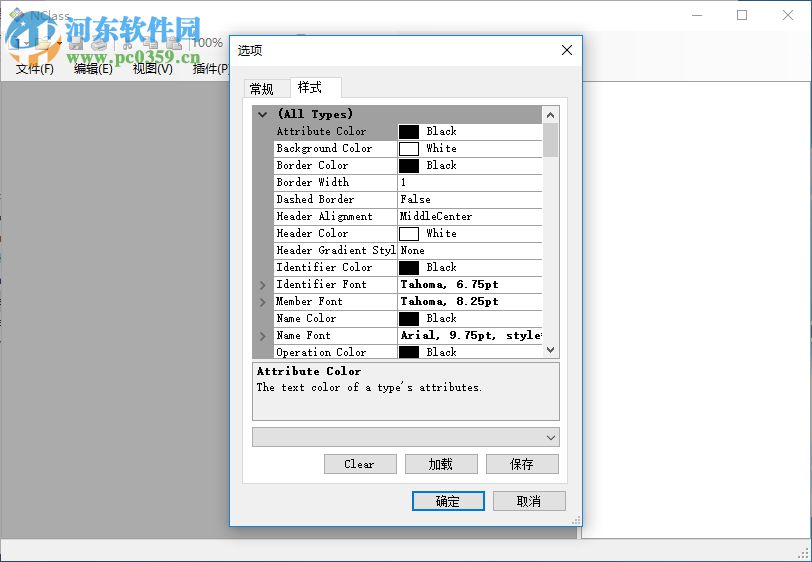Click the Header Color white swatch
812x562 pixels.
409,234
